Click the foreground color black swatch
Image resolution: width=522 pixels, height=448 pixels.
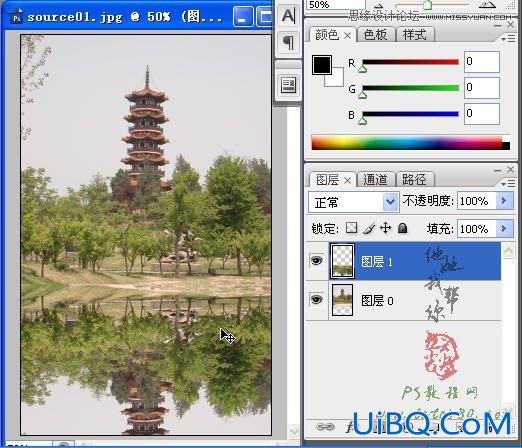click(x=322, y=65)
